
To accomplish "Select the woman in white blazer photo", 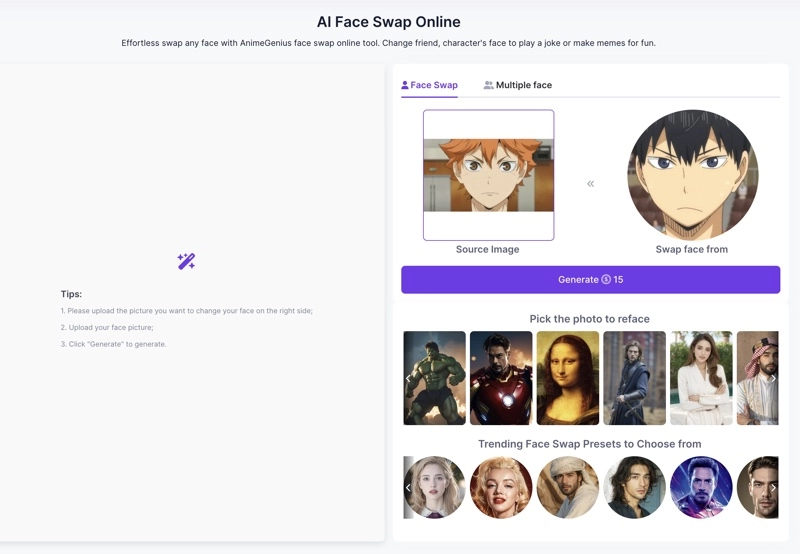I will point(701,378).
